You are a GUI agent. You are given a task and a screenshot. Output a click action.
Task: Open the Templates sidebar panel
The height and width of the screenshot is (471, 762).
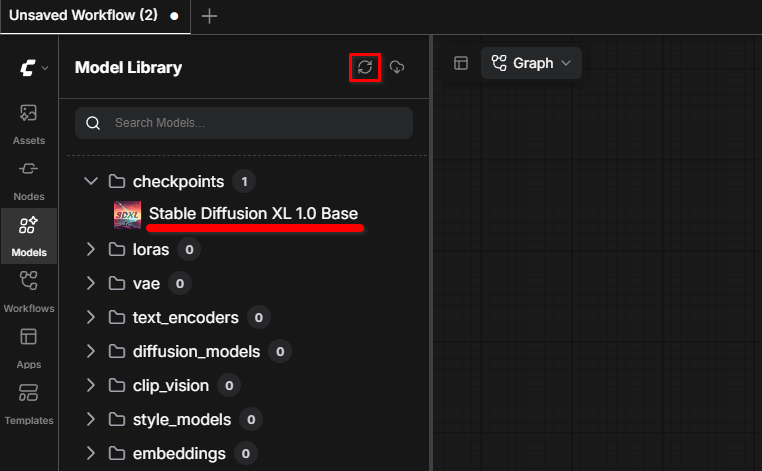click(29, 404)
